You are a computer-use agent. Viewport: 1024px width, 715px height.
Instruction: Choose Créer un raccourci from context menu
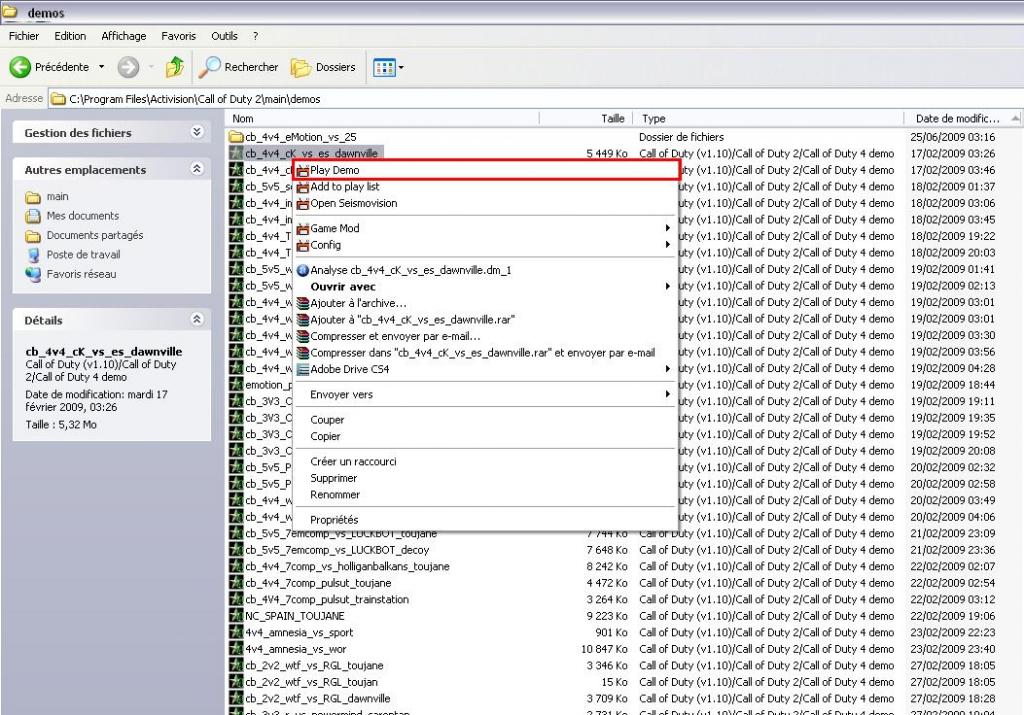(485, 462)
